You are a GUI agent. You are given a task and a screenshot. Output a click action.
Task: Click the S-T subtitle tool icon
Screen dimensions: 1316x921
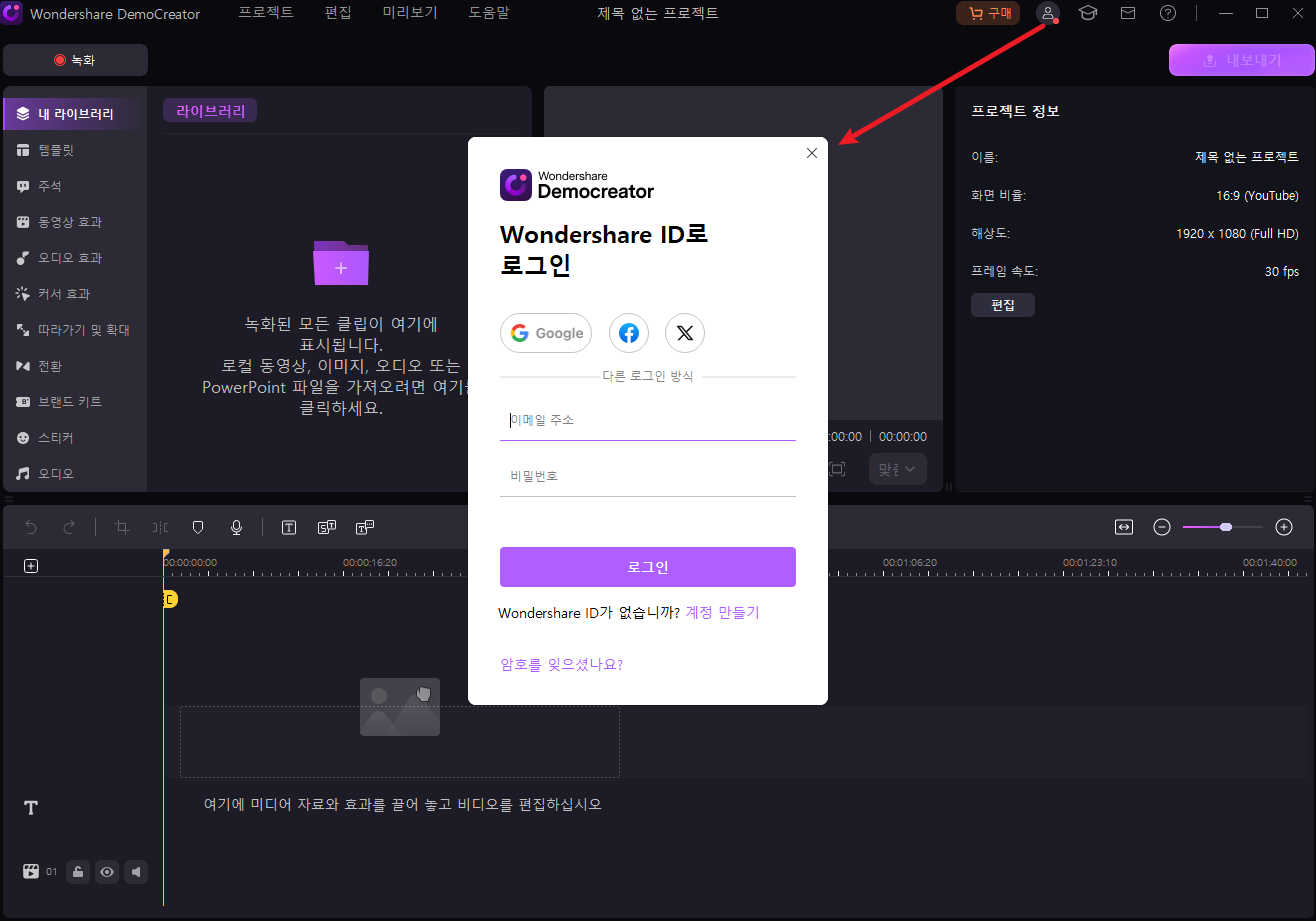(x=327, y=527)
